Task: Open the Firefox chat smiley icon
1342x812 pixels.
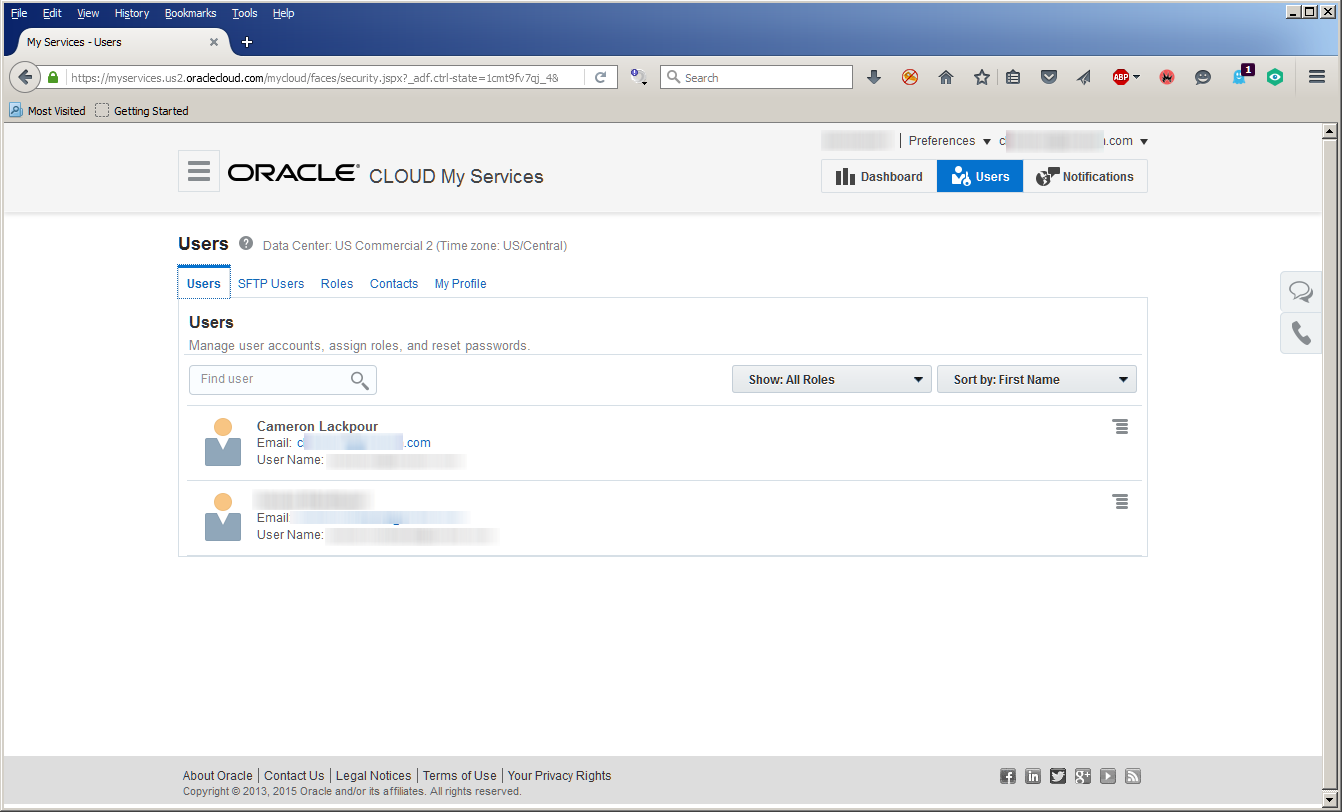Action: coord(1203,77)
